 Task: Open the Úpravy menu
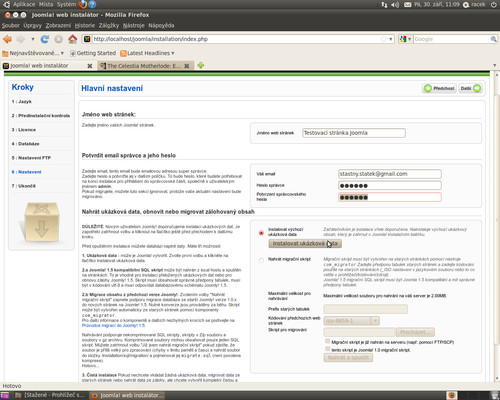click(32, 25)
